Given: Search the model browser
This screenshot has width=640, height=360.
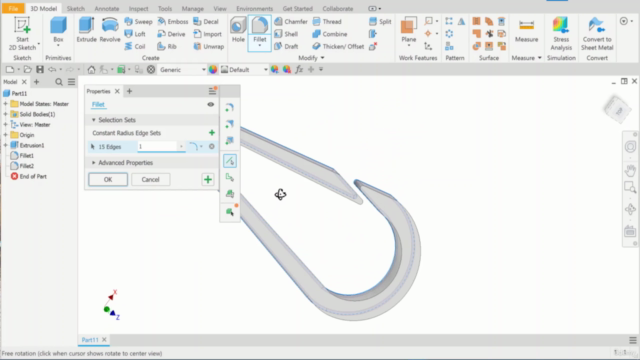Looking at the screenshot, I should 59,82.
